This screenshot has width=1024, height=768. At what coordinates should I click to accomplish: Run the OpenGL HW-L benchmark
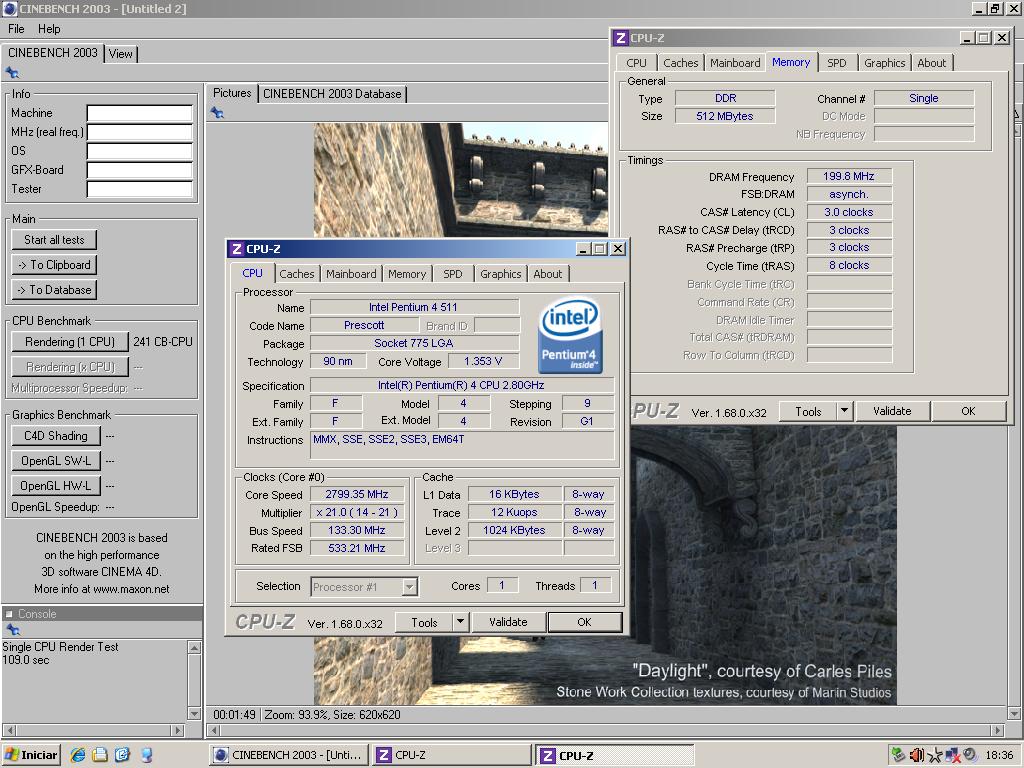(56, 485)
